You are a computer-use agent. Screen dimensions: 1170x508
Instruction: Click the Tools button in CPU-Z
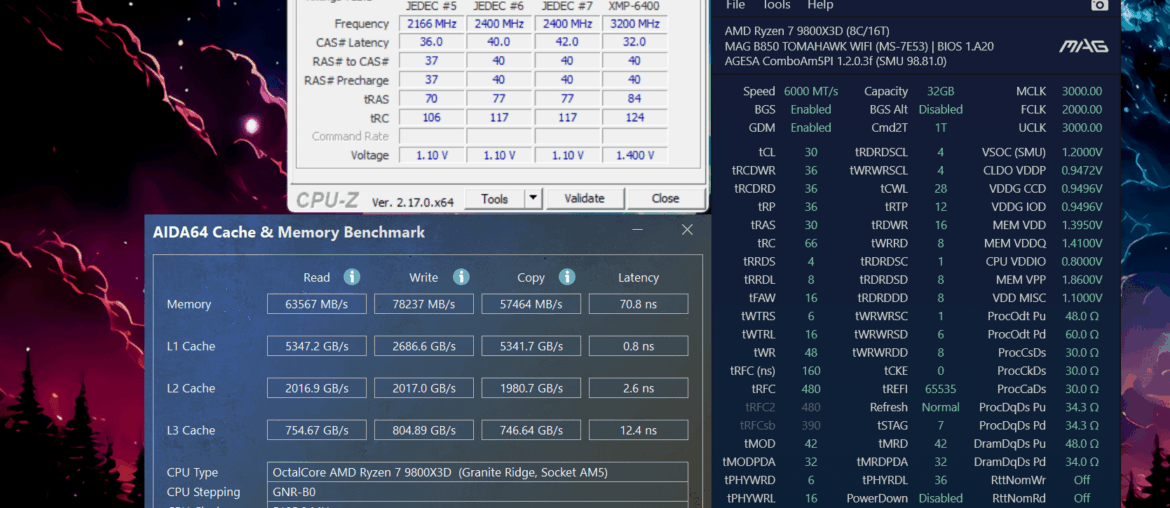[495, 198]
